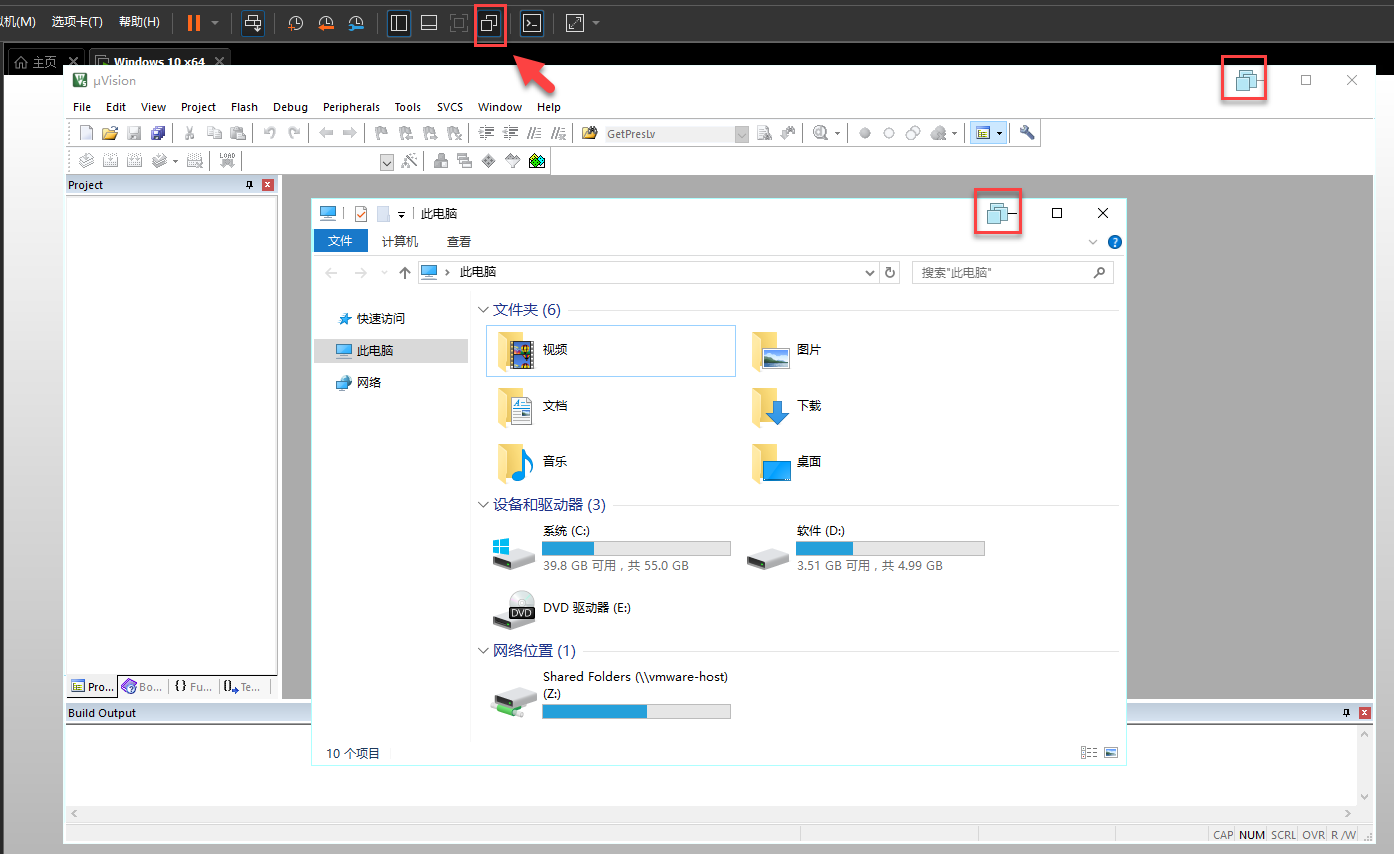Toggle VMware Unity mode button
Image resolution: width=1394 pixels, height=854 pixels.
click(490, 23)
